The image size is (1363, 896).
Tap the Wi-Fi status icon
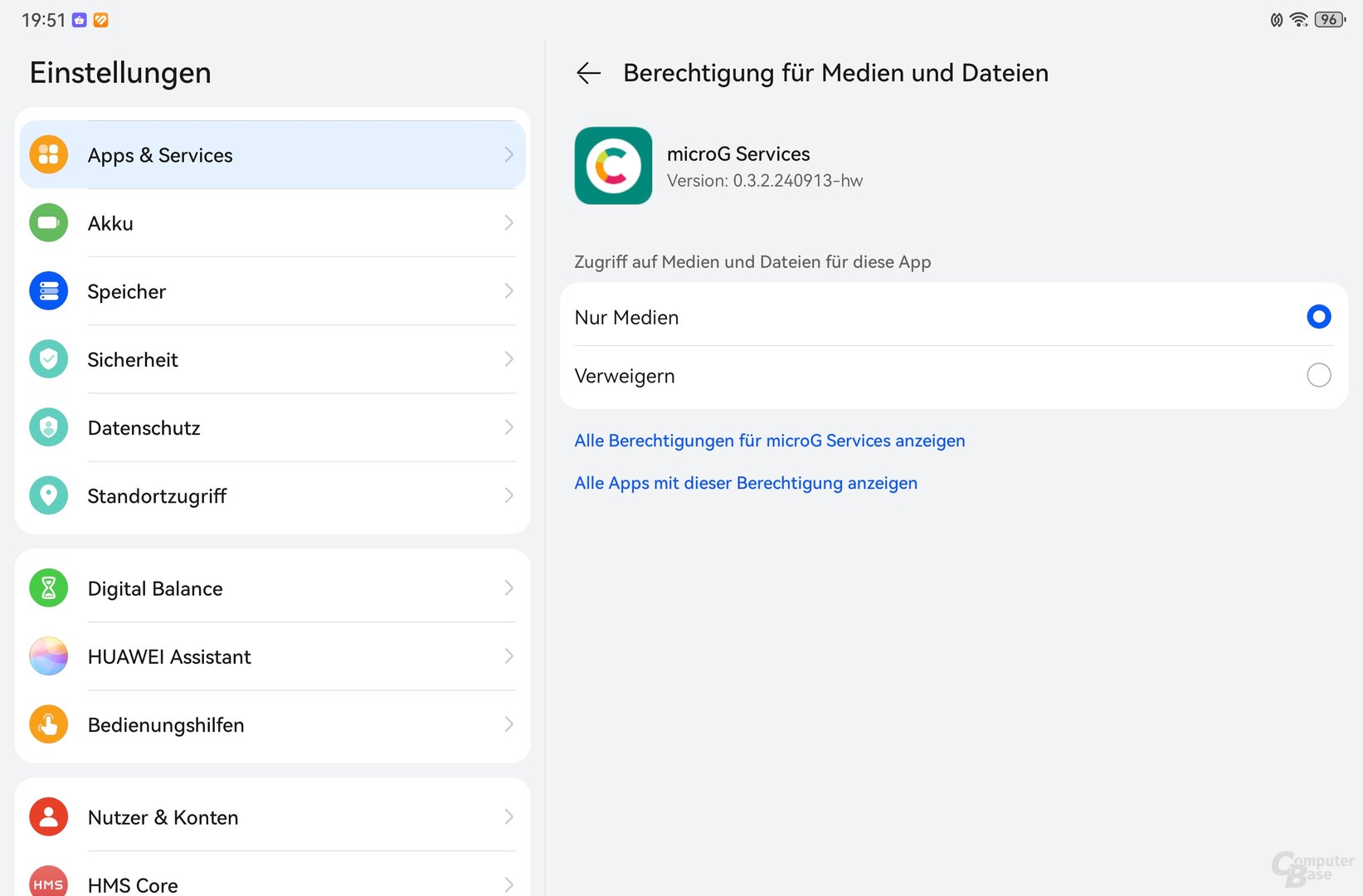[1299, 20]
